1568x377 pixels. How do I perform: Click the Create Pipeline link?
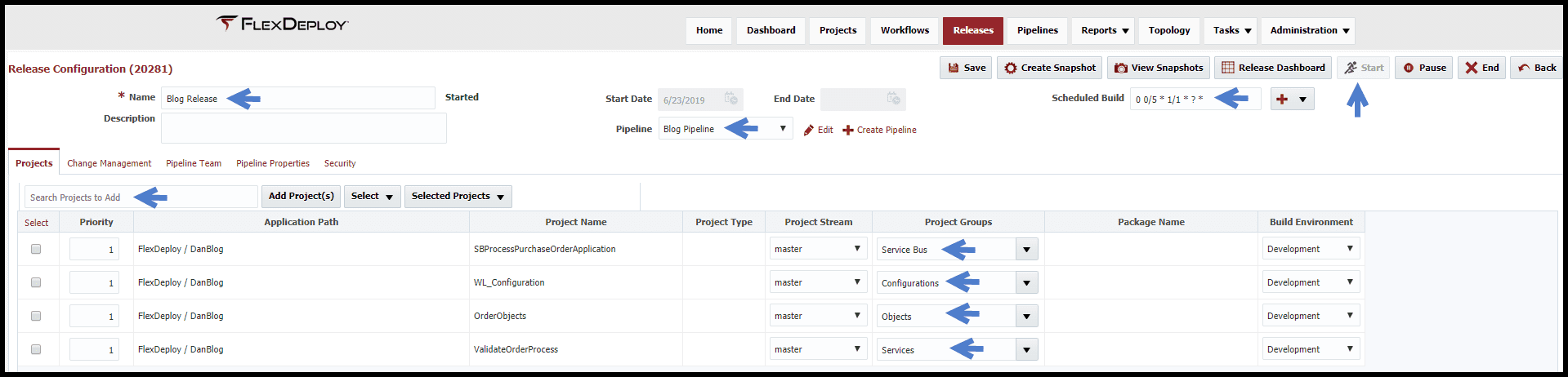887,130
